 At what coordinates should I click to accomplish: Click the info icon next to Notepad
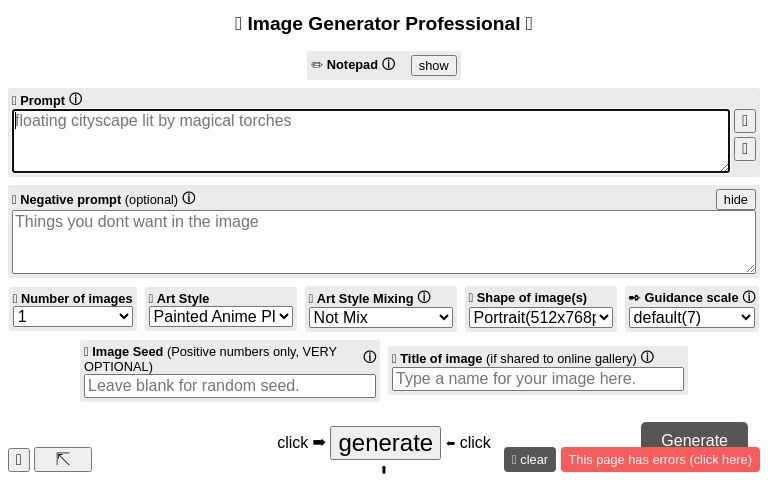click(389, 64)
